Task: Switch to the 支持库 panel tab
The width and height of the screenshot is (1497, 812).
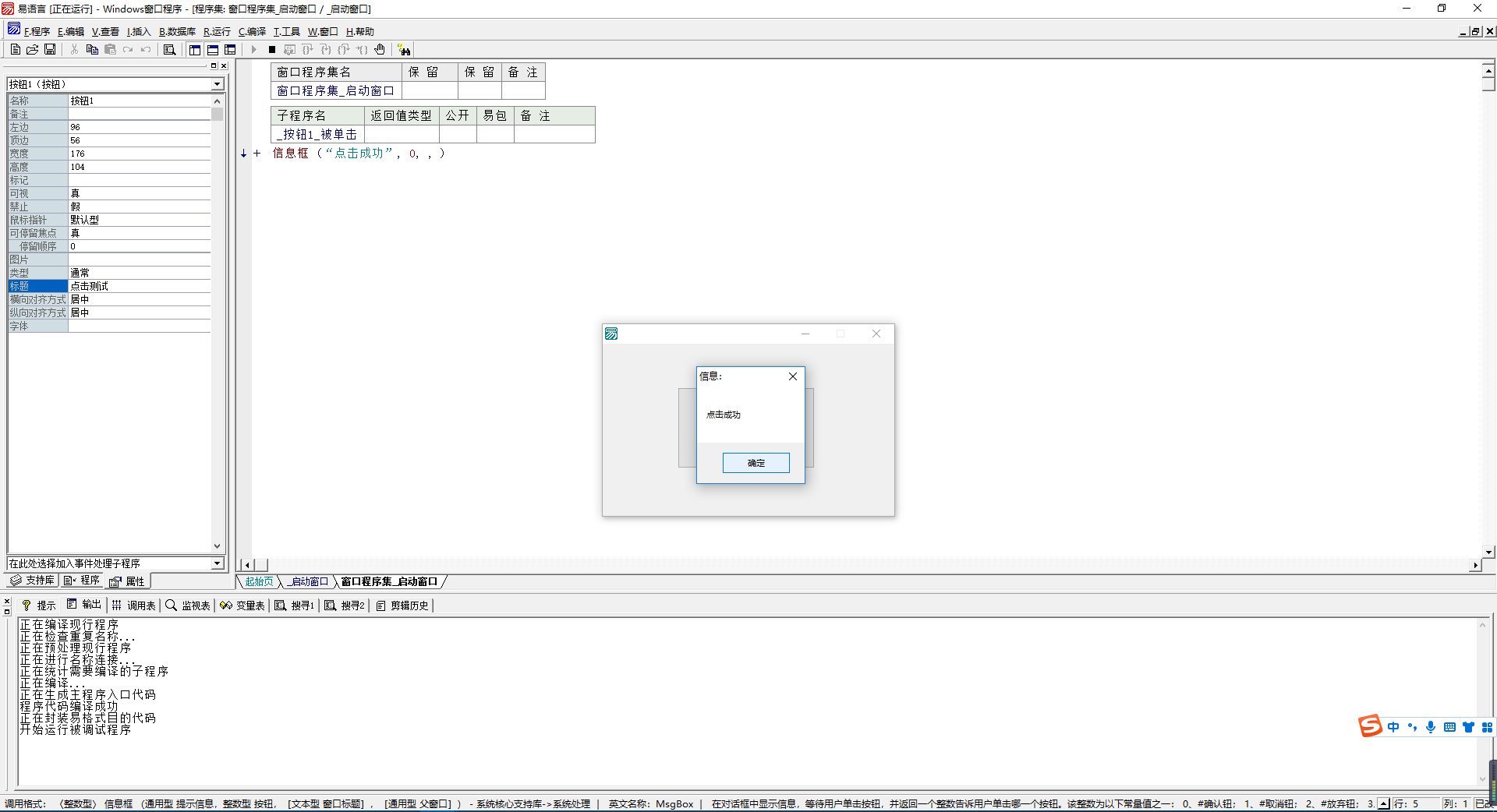Action: (33, 581)
